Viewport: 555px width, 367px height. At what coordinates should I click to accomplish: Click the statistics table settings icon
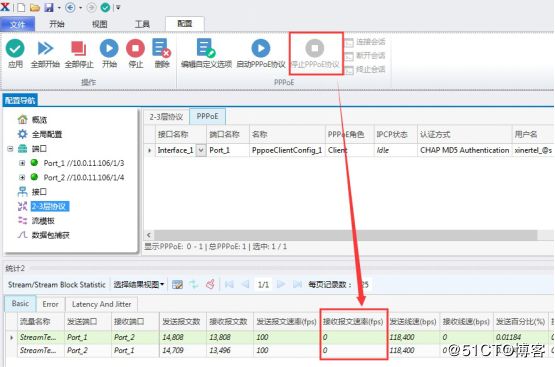[x=177, y=285]
